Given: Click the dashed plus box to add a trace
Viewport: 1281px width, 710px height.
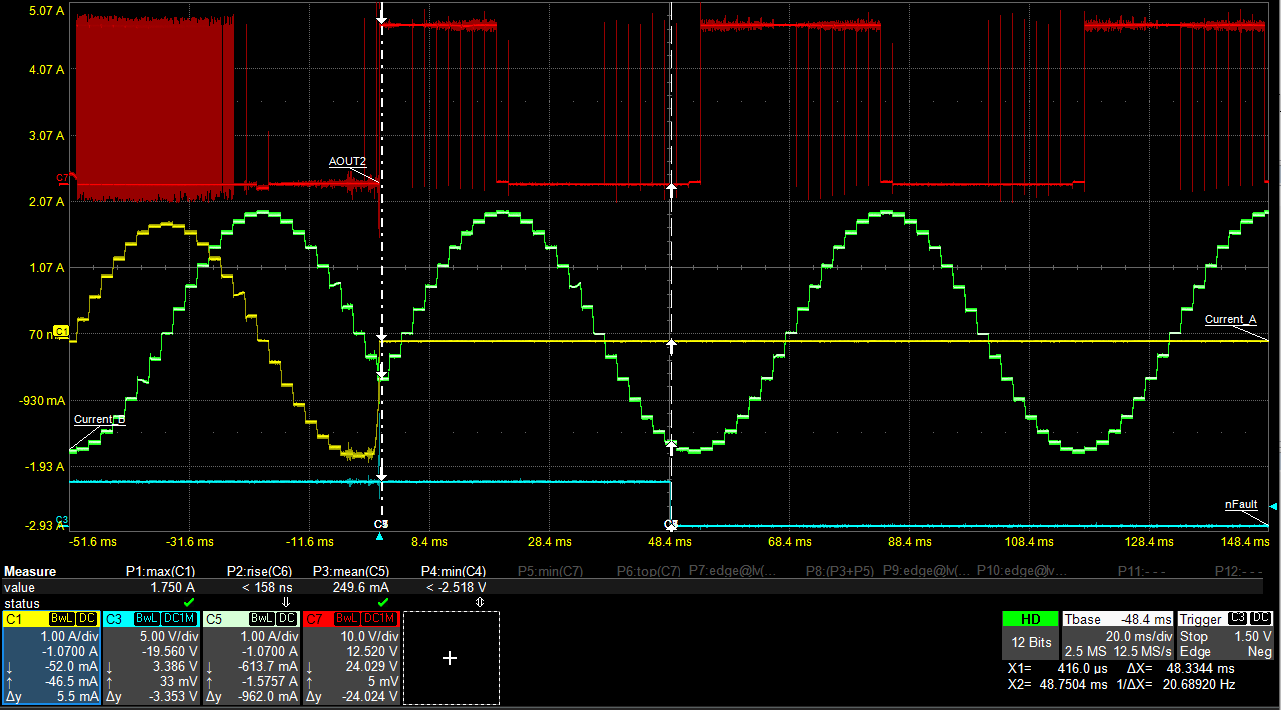Looking at the screenshot, I should [449, 658].
